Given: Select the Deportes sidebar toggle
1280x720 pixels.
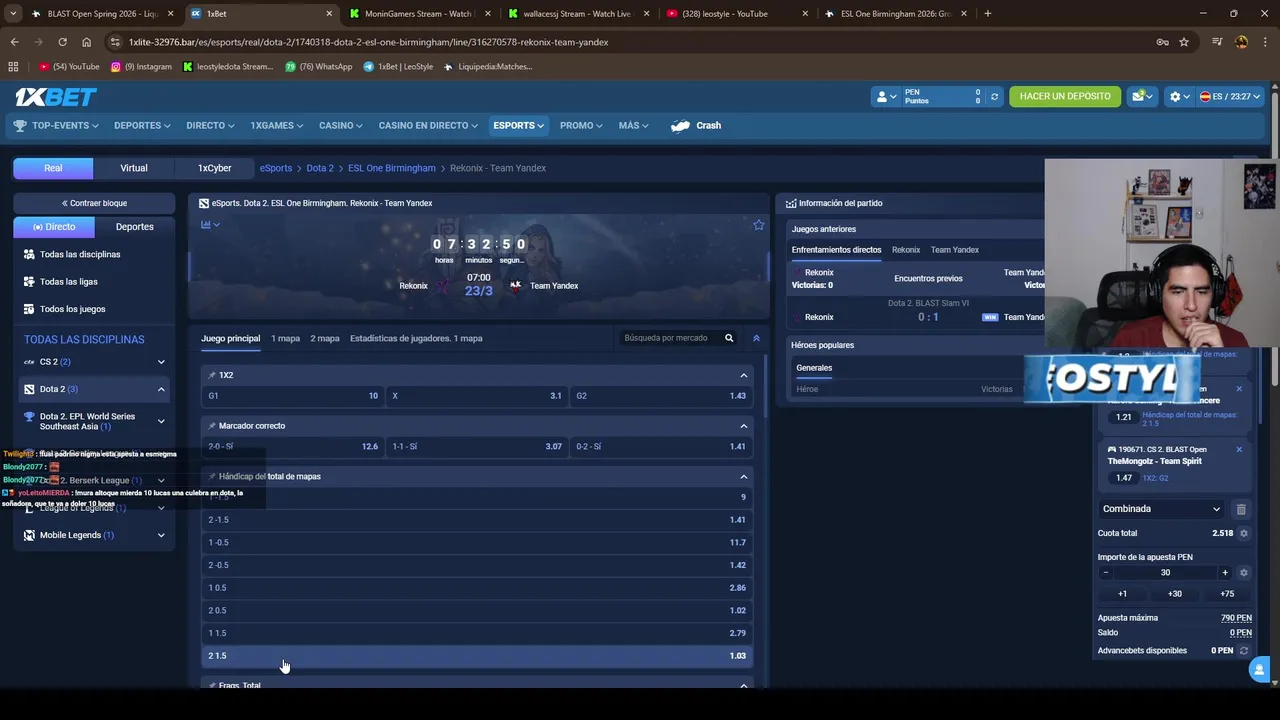Looking at the screenshot, I should point(135,227).
